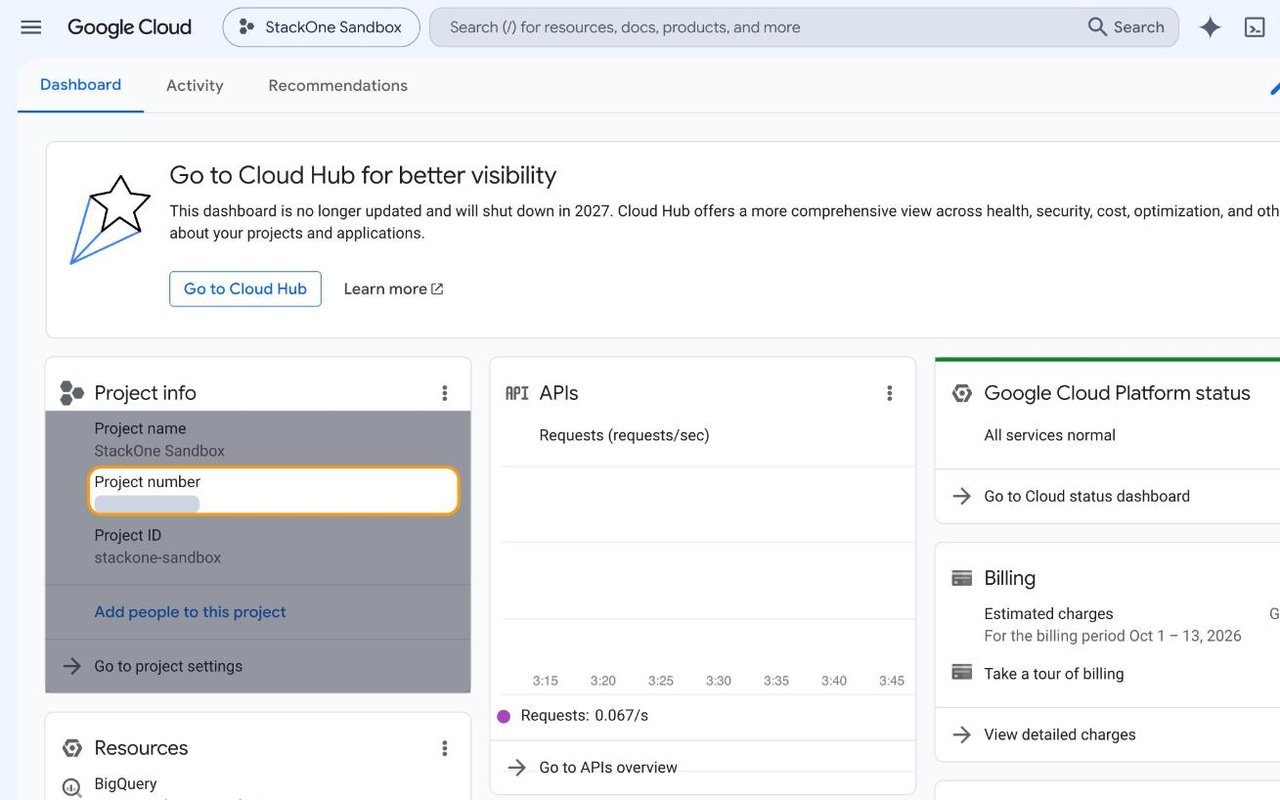This screenshot has height=800, width=1280.
Task: Open the main navigation hamburger menu
Action: pyautogui.click(x=31, y=27)
